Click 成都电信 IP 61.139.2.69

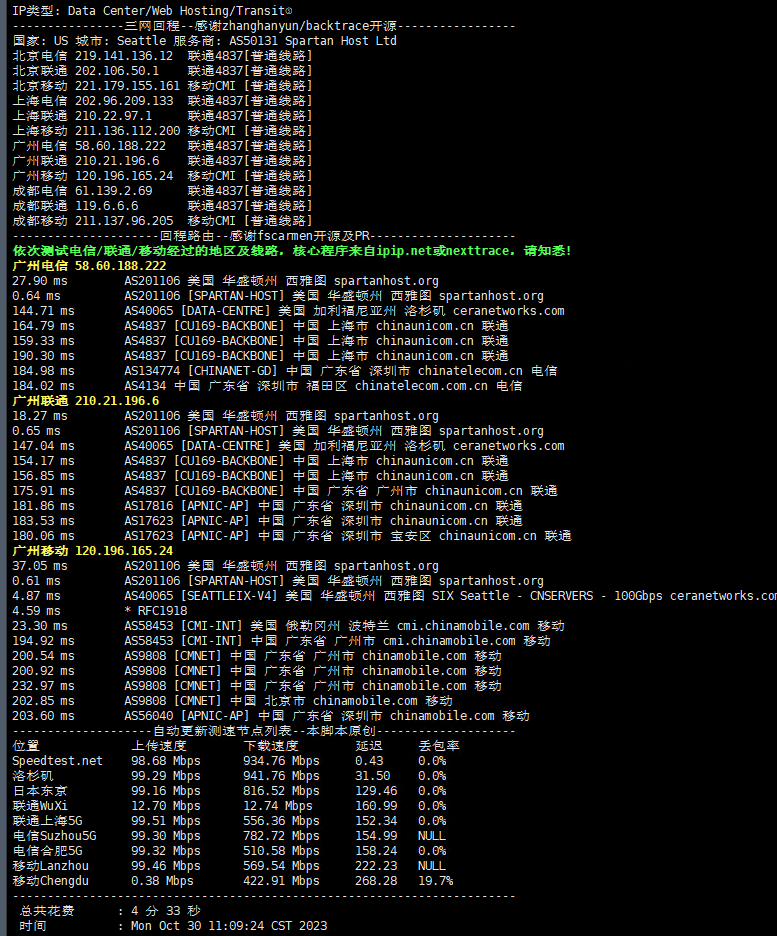point(113,191)
